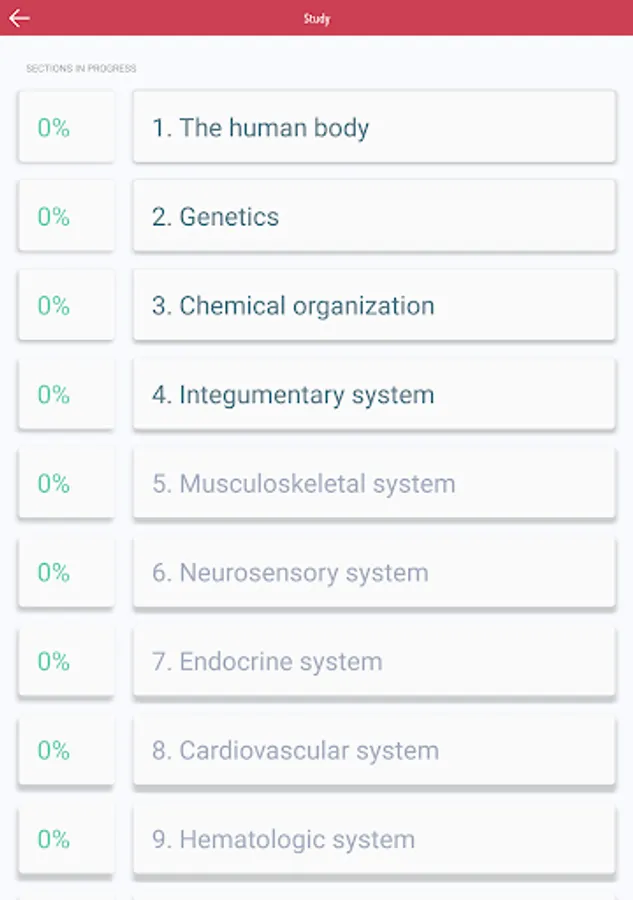The width and height of the screenshot is (633, 900).
Task: Open 6. Neurosensory system section
Action: point(373,572)
